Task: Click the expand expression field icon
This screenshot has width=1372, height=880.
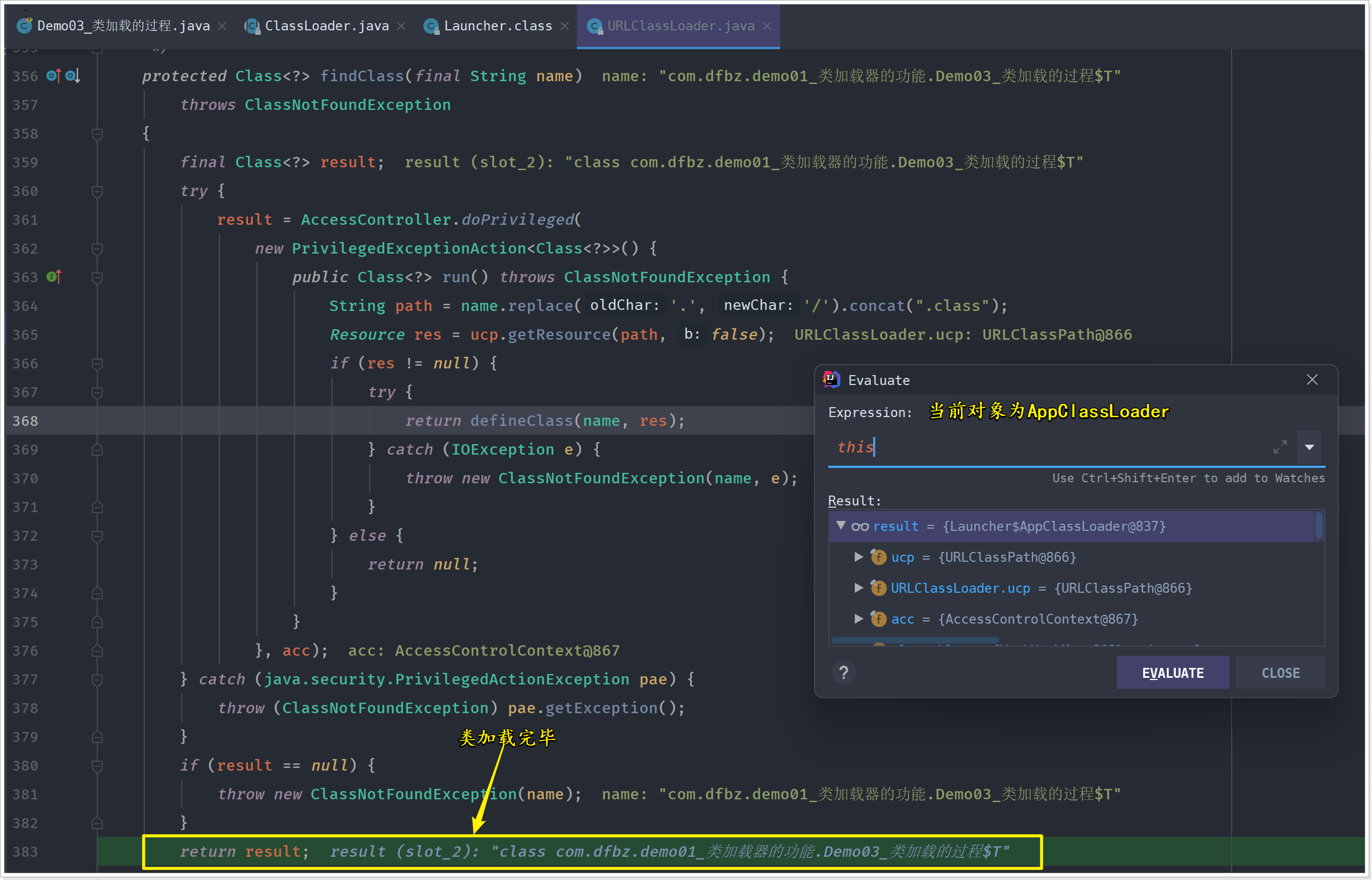Action: coord(1280,447)
